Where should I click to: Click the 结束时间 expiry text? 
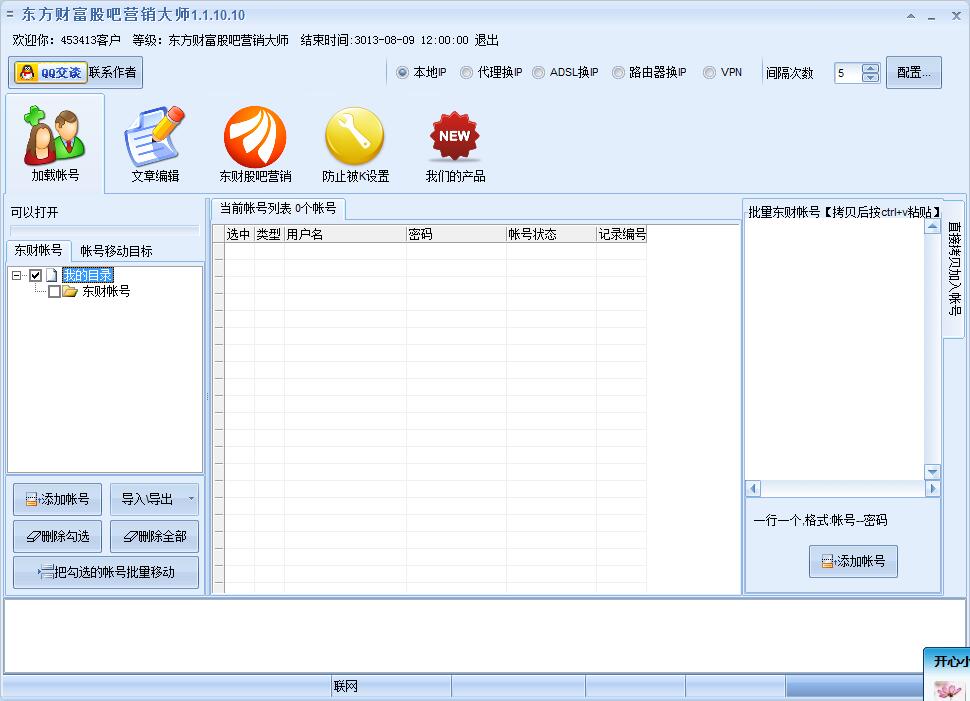[x=384, y=40]
